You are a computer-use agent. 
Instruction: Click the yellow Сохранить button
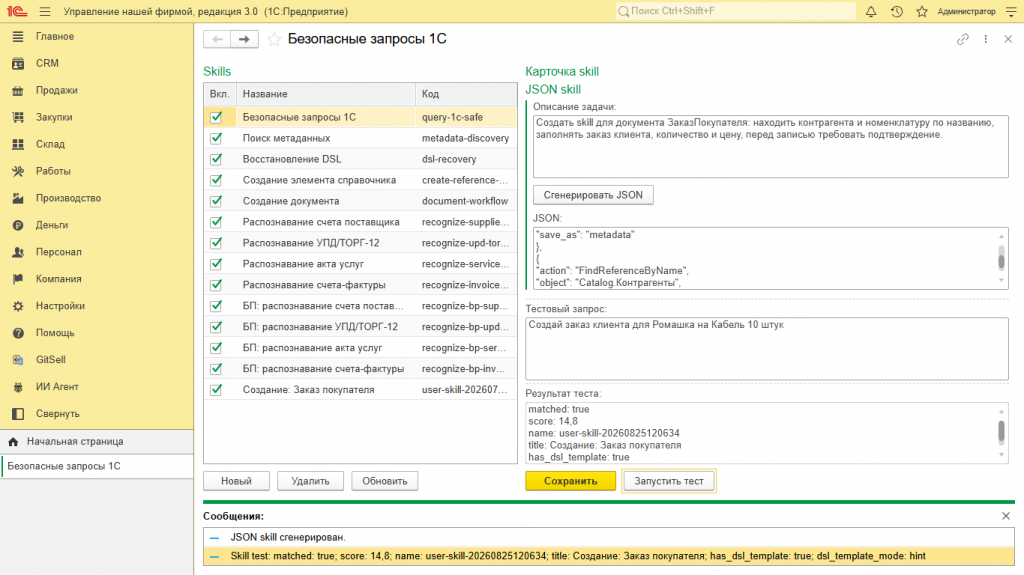571,481
